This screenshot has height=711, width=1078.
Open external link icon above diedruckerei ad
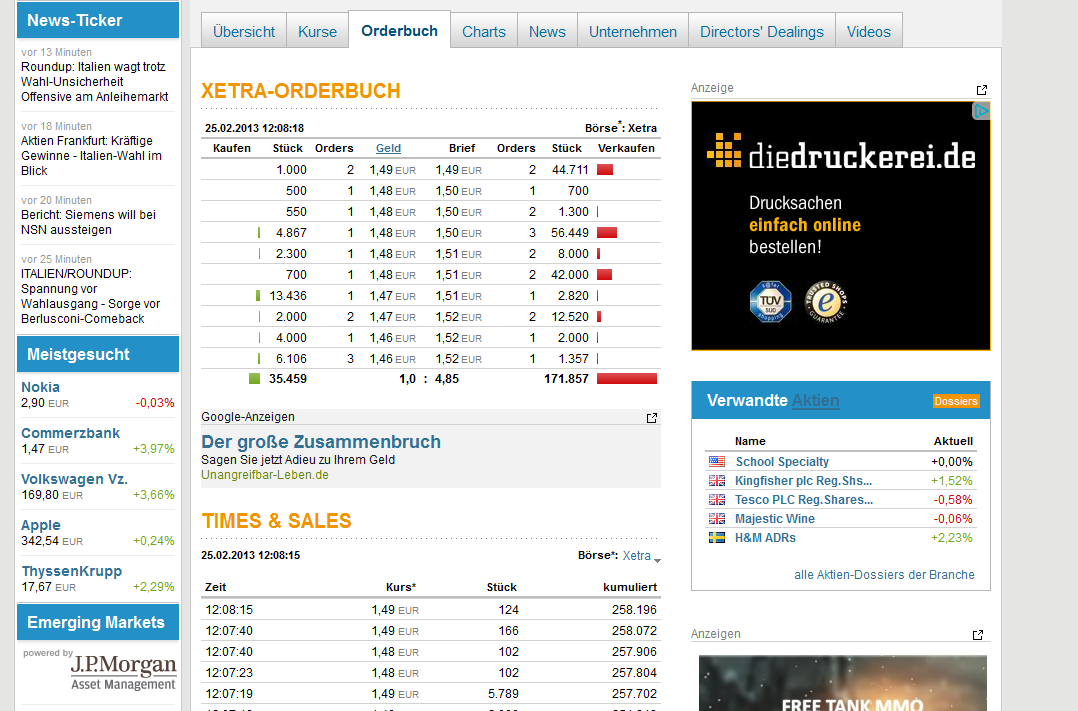[982, 90]
